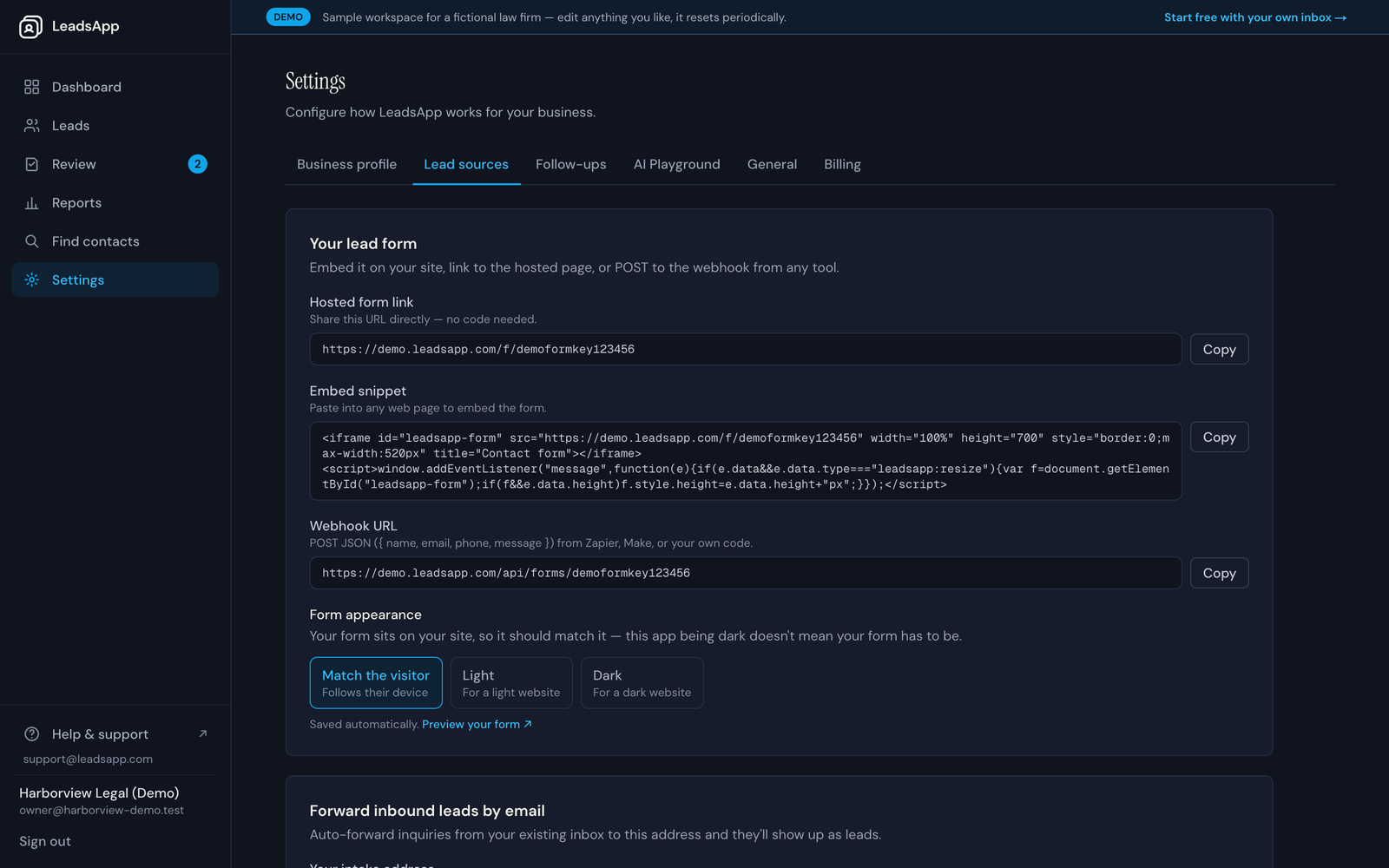Image resolution: width=1389 pixels, height=868 pixels.
Task: Click the LeadsApp logo icon
Action: click(30, 27)
